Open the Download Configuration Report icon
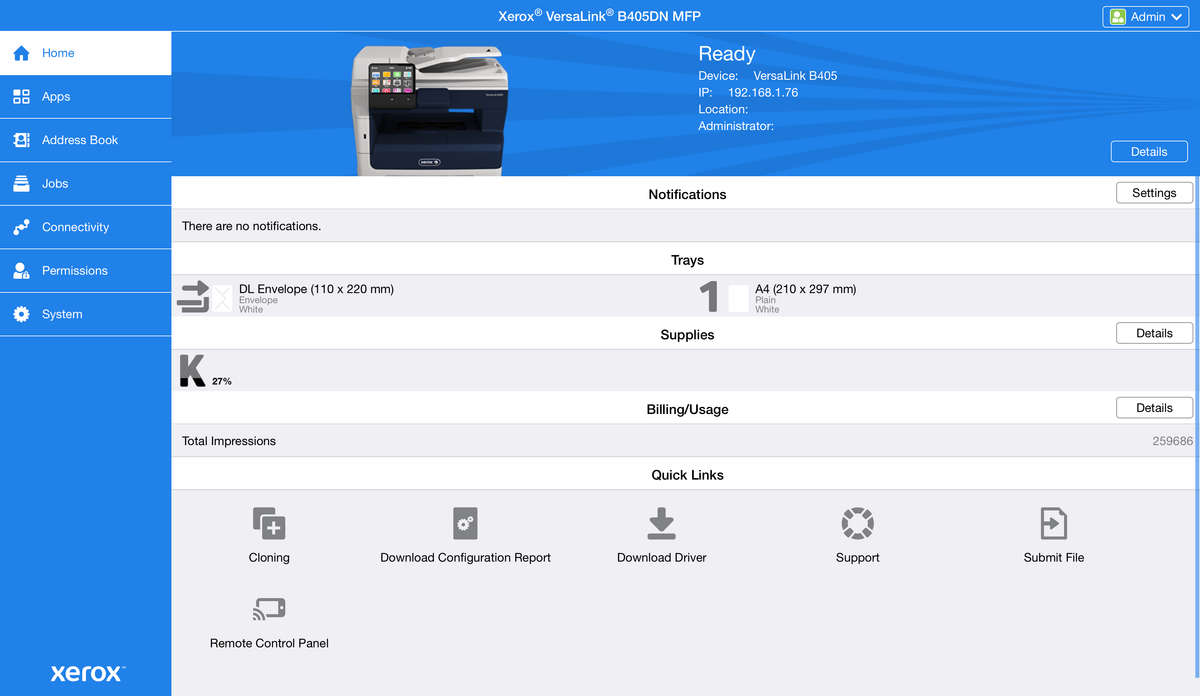The height and width of the screenshot is (696, 1200). (464, 523)
